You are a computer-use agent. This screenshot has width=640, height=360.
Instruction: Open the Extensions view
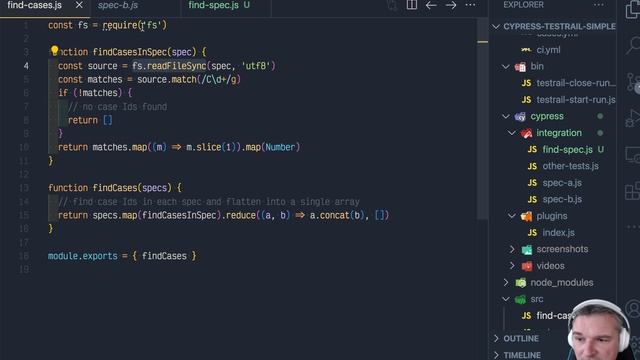coord(633,191)
